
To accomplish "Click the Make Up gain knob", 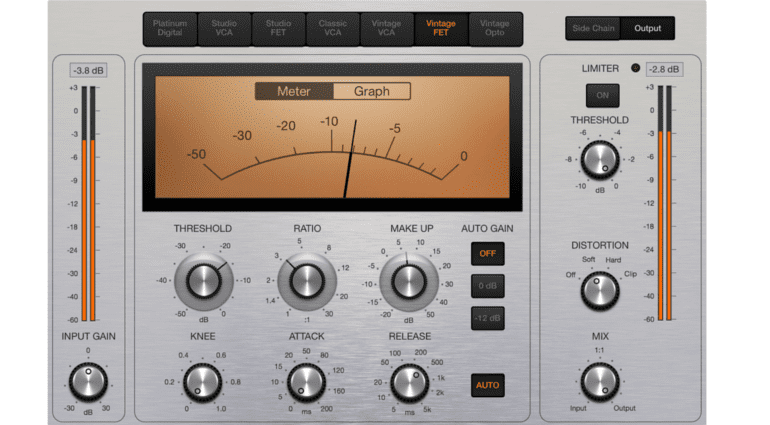I will pos(409,281).
